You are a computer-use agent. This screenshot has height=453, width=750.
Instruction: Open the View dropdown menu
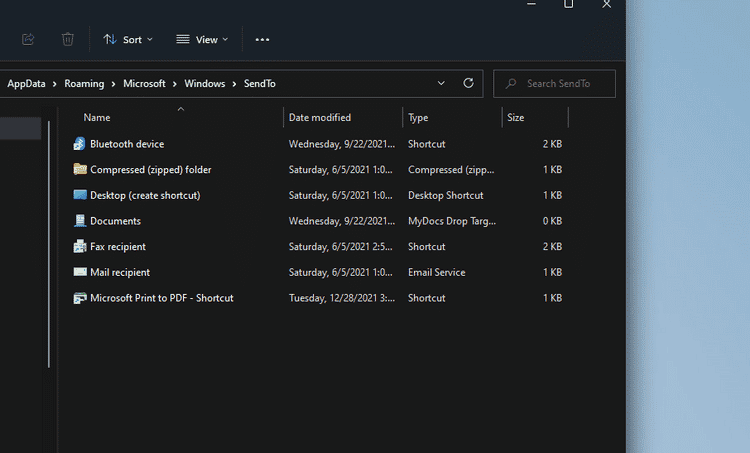click(202, 39)
